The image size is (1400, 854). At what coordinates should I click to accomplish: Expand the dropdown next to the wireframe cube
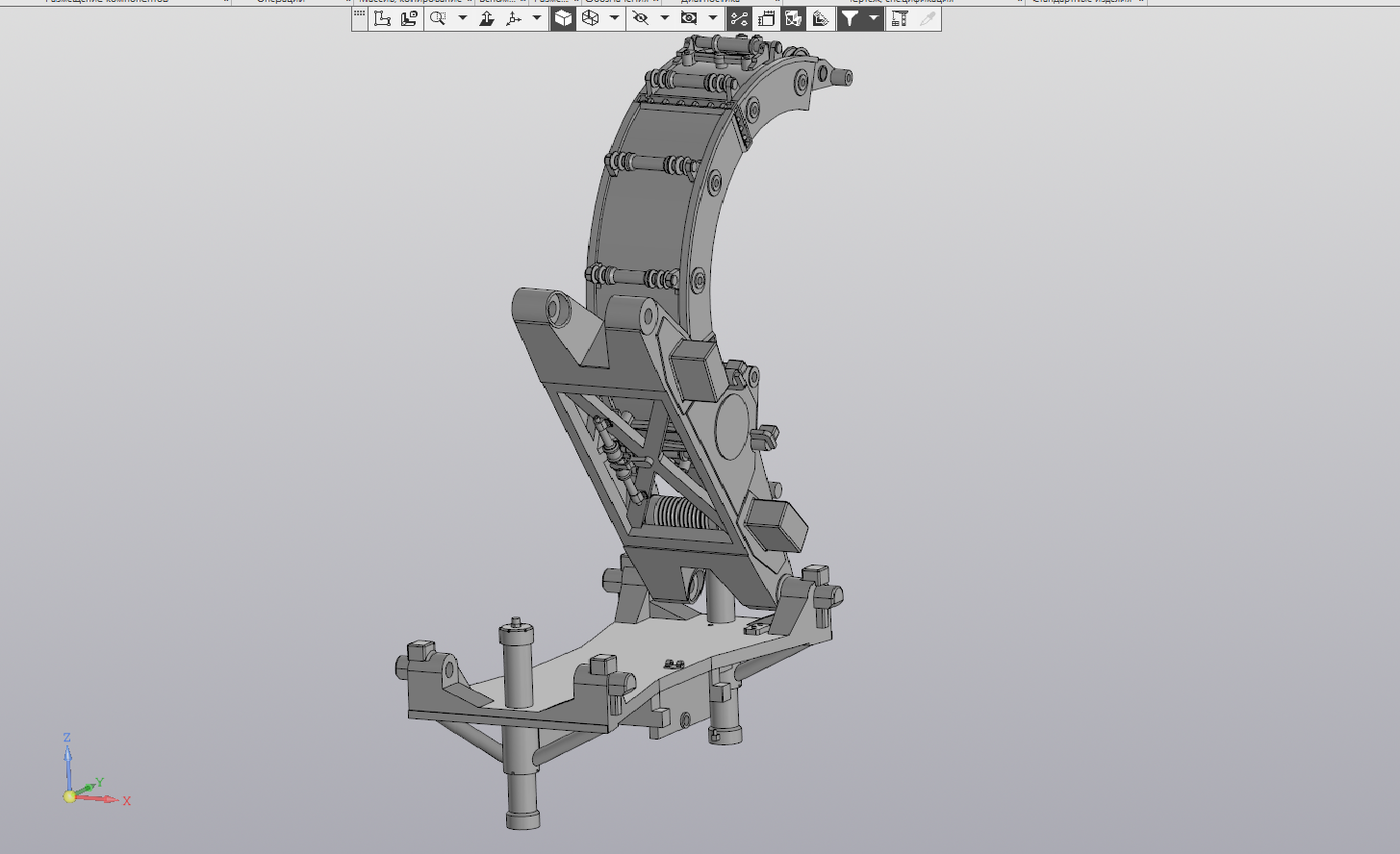614,18
